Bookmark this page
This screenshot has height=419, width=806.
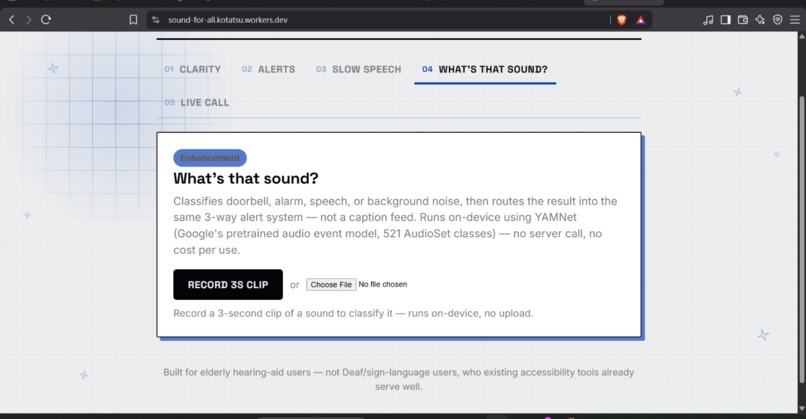pos(133,20)
